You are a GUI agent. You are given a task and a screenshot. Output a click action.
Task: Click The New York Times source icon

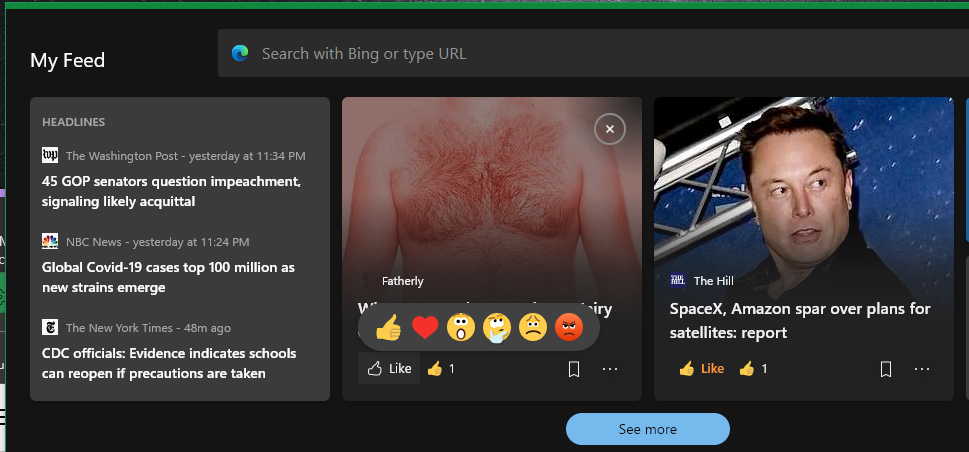pyautogui.click(x=50, y=327)
